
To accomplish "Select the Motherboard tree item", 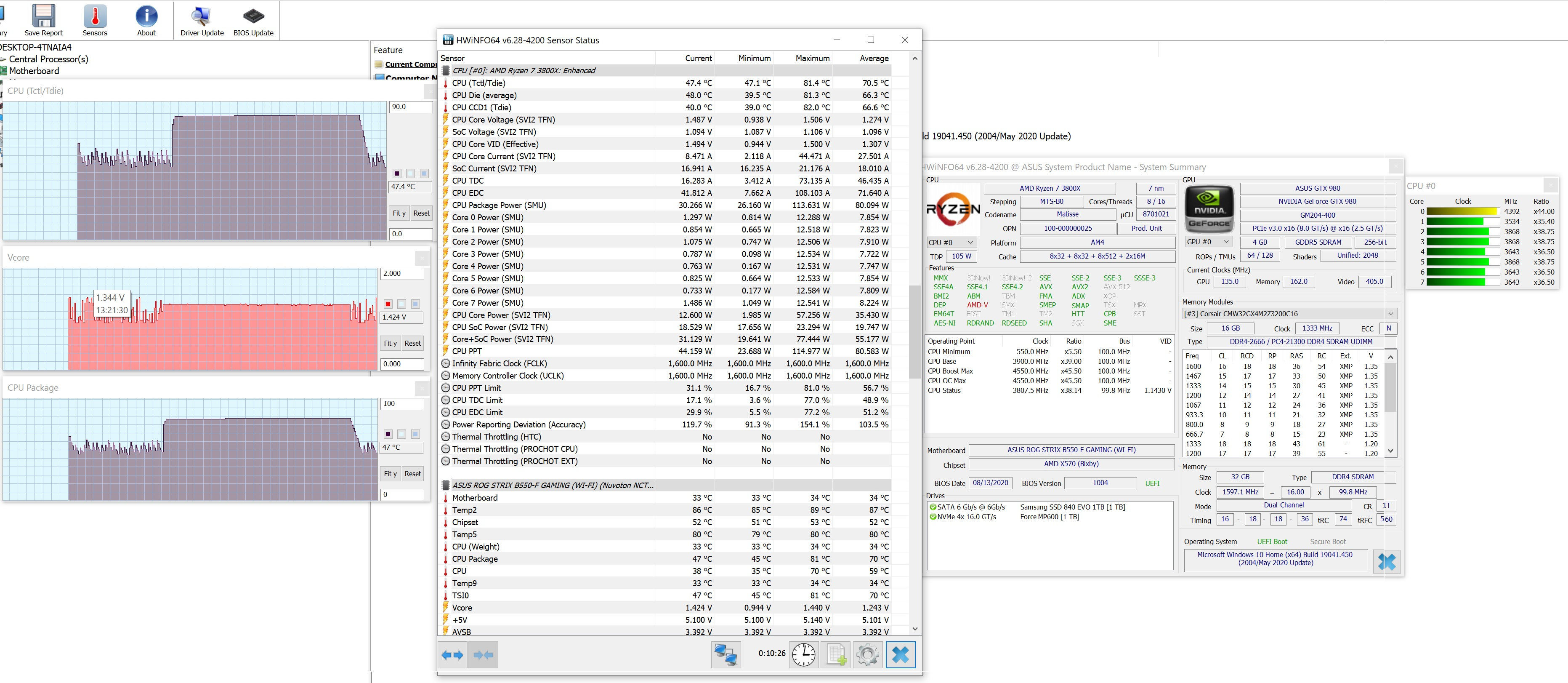I will [x=34, y=71].
